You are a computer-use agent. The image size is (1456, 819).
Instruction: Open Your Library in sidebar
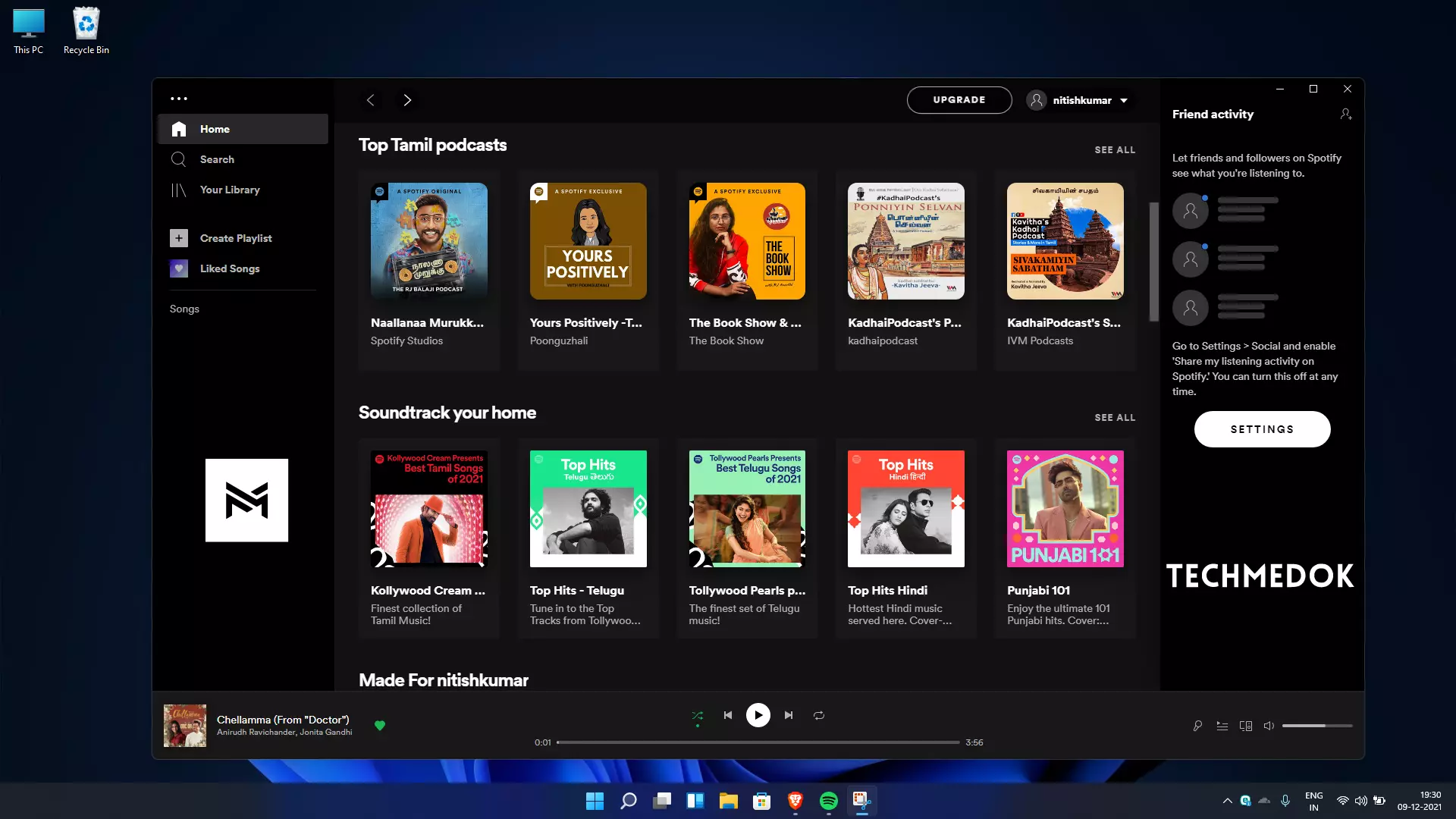243,190
